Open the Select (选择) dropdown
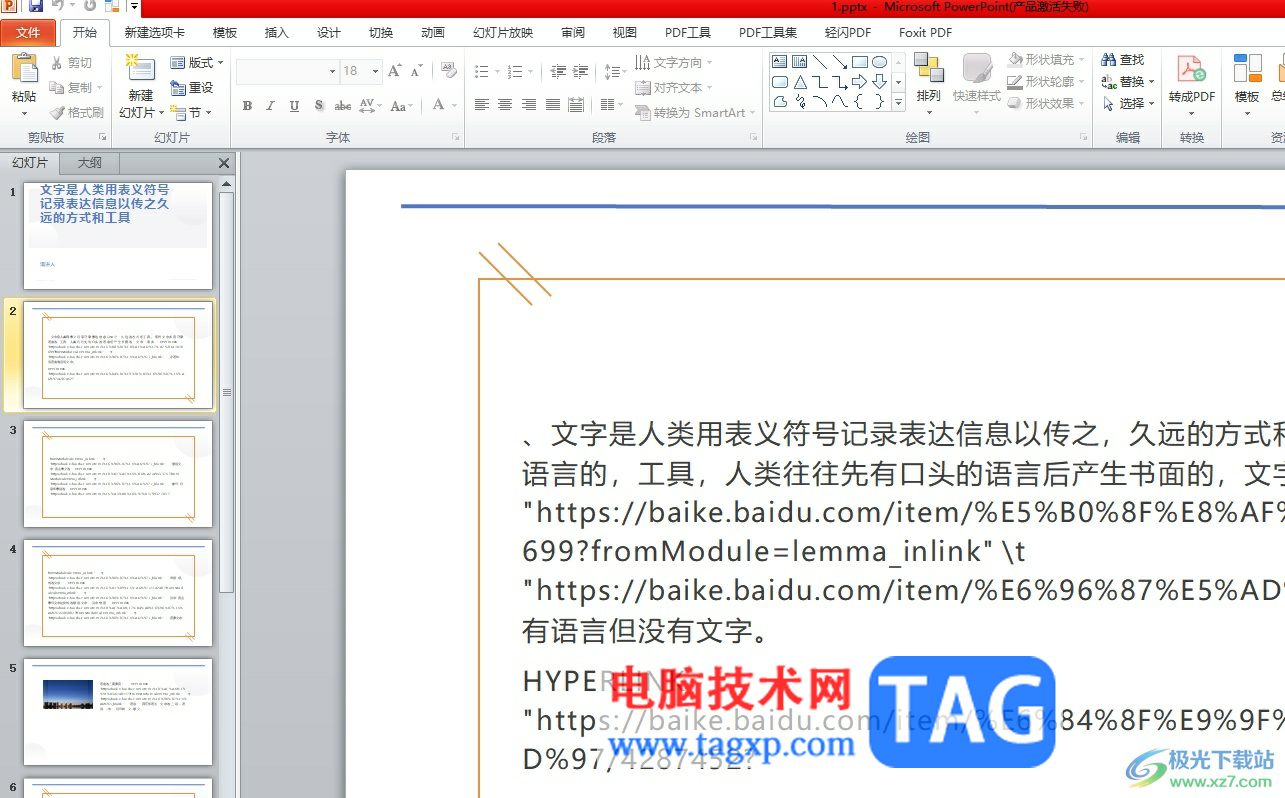Screen dimensions: 1285x798 point(1128,104)
